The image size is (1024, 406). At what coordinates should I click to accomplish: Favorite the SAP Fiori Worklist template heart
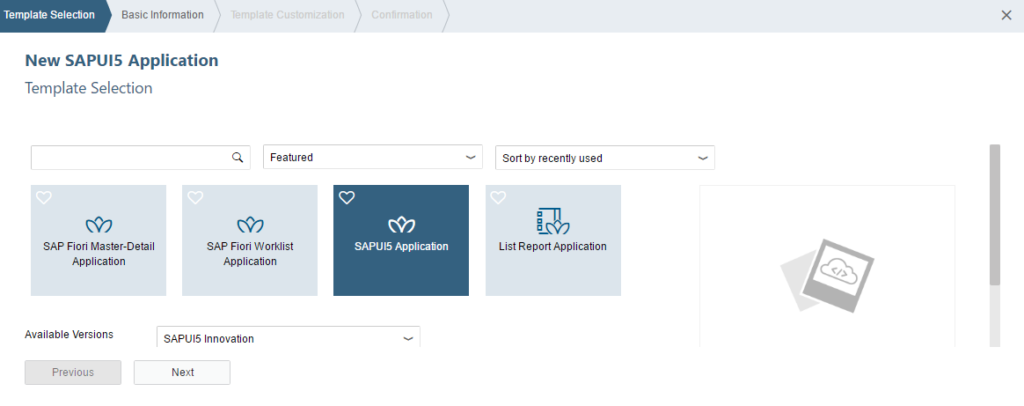195,198
